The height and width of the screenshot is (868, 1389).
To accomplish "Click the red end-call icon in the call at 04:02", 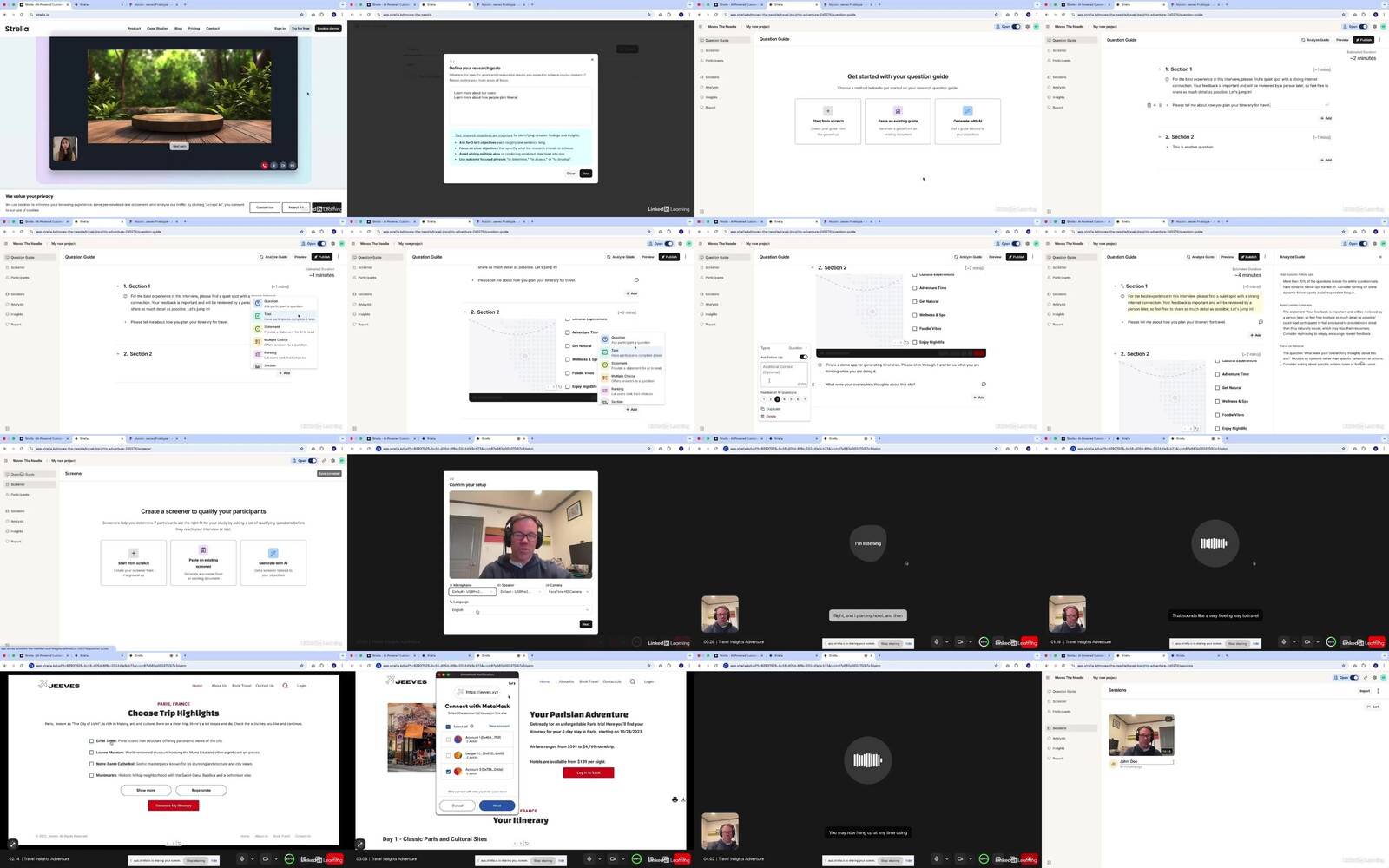I will click(1031, 858).
